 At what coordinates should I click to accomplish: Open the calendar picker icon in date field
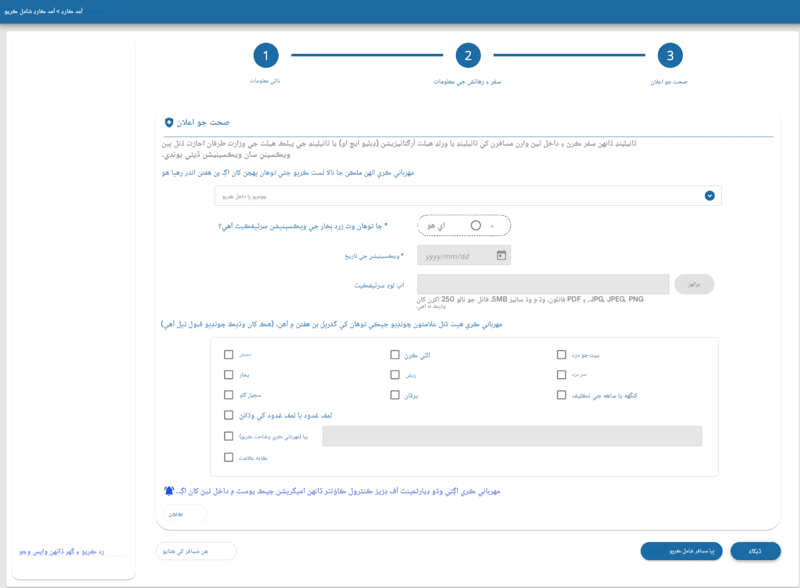pos(501,255)
